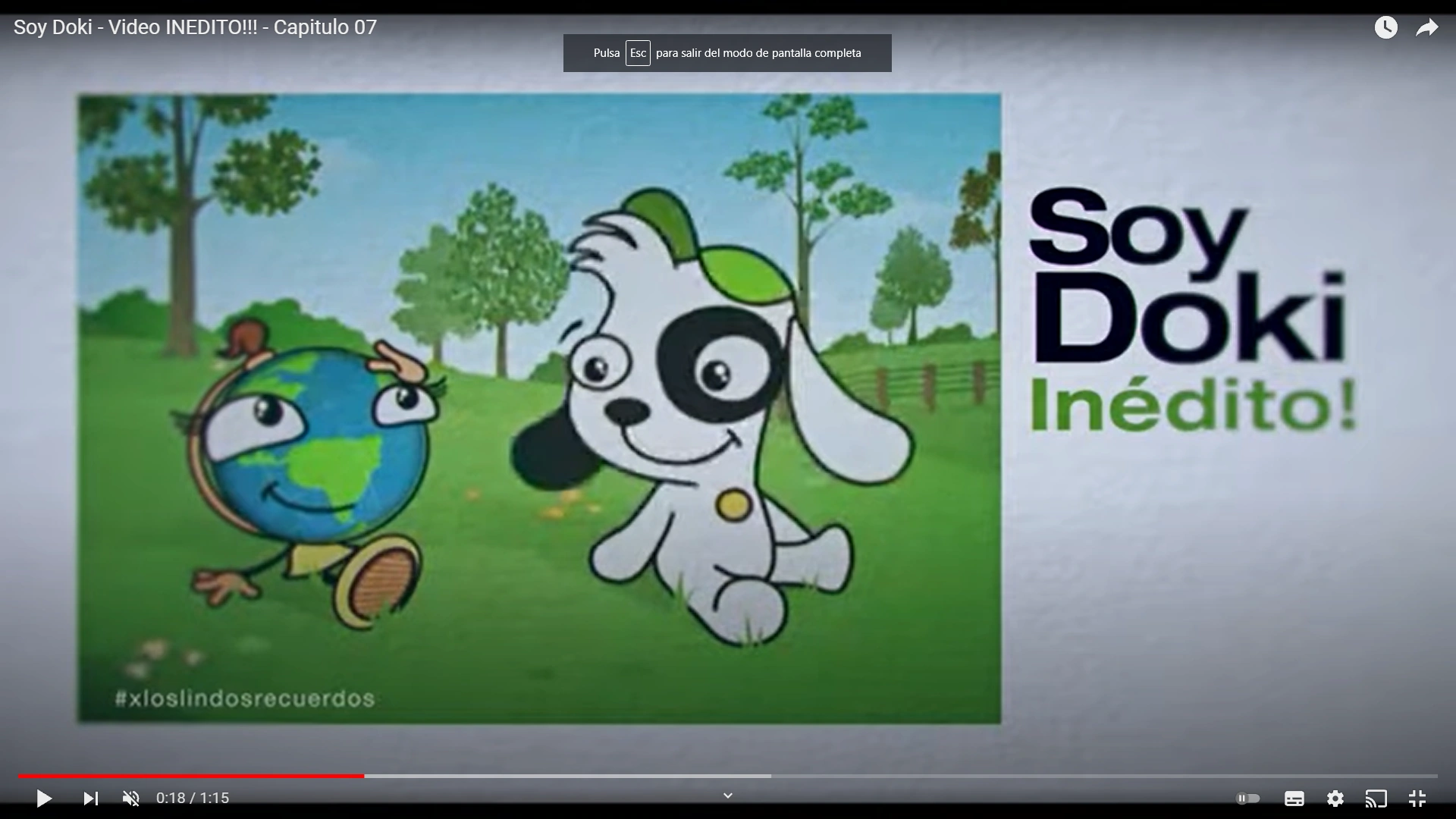Viewport: 1456px width, 819px height.
Task: Seek to the buffered light-gray section
Action: tap(569, 776)
